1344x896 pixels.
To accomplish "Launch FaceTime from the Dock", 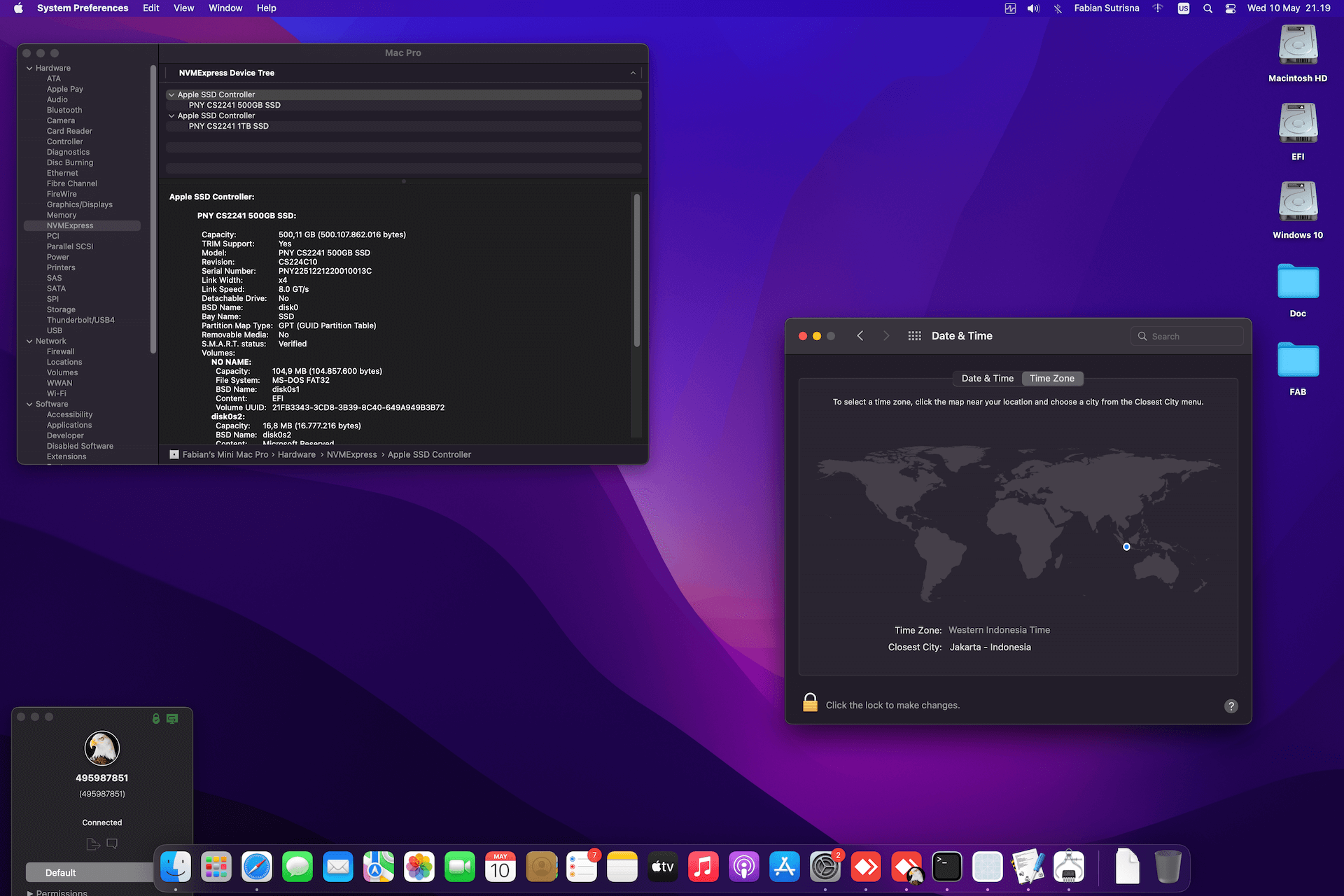I will coord(460,868).
